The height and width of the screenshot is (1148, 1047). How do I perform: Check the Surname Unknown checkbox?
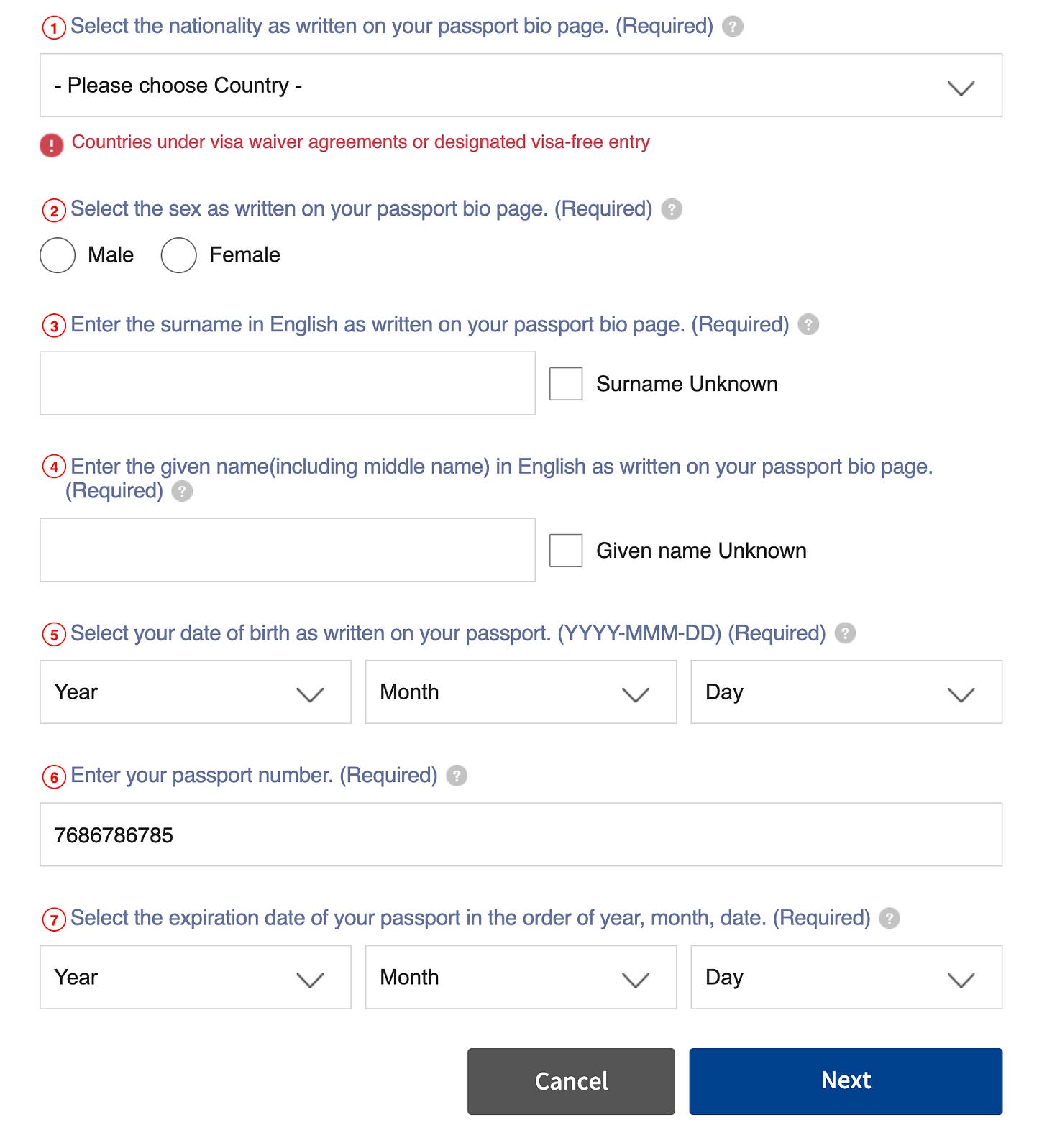click(566, 383)
